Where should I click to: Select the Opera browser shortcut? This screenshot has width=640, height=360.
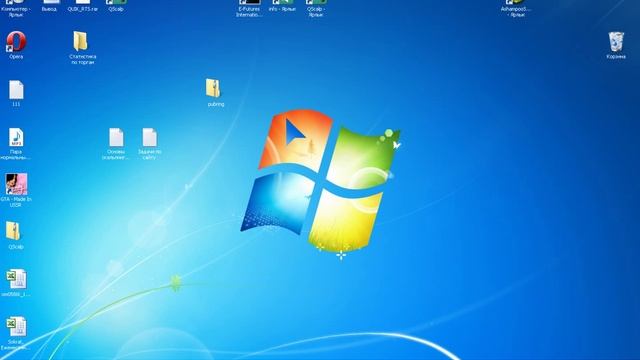click(16, 45)
